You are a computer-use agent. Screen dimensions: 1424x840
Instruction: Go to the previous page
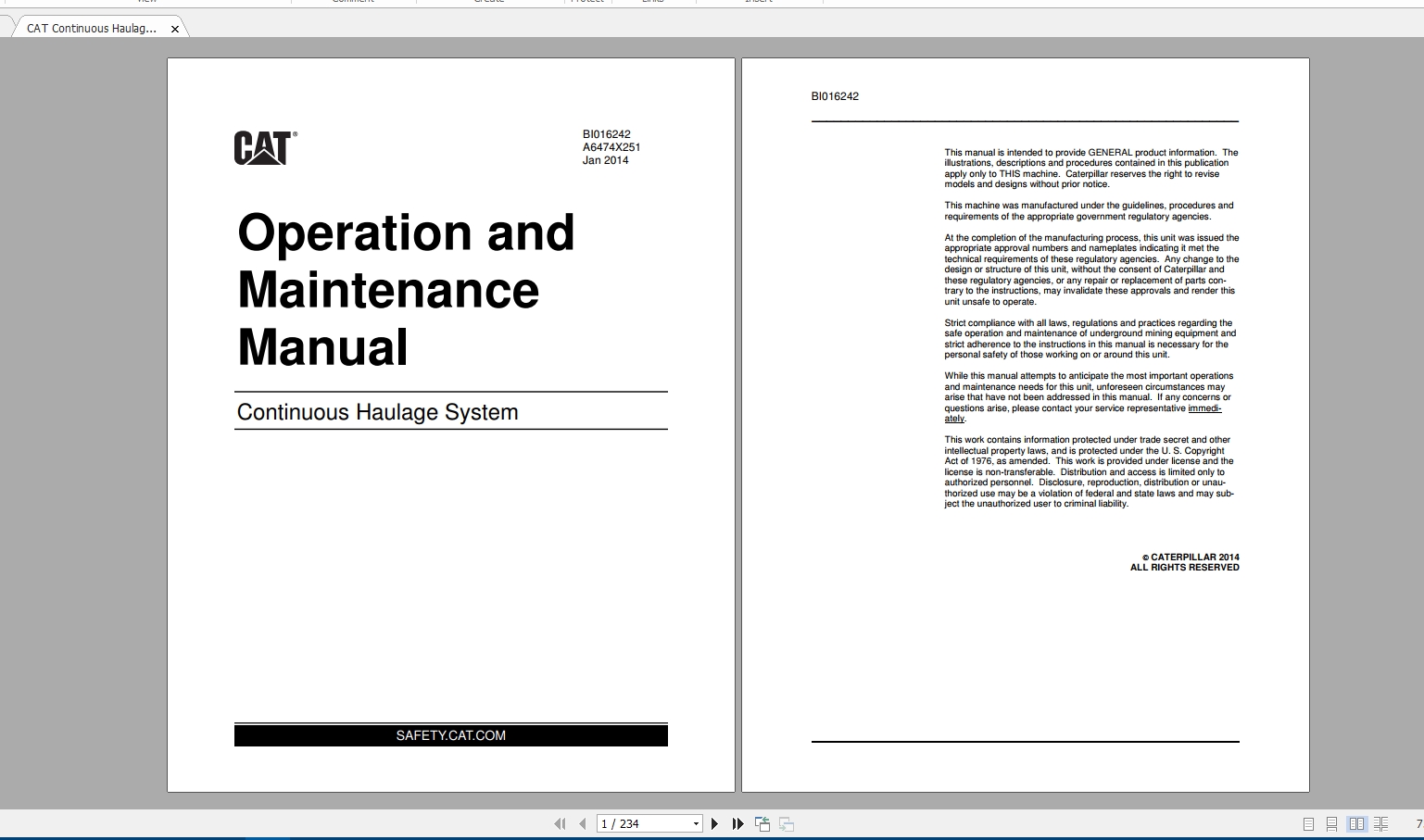582,823
